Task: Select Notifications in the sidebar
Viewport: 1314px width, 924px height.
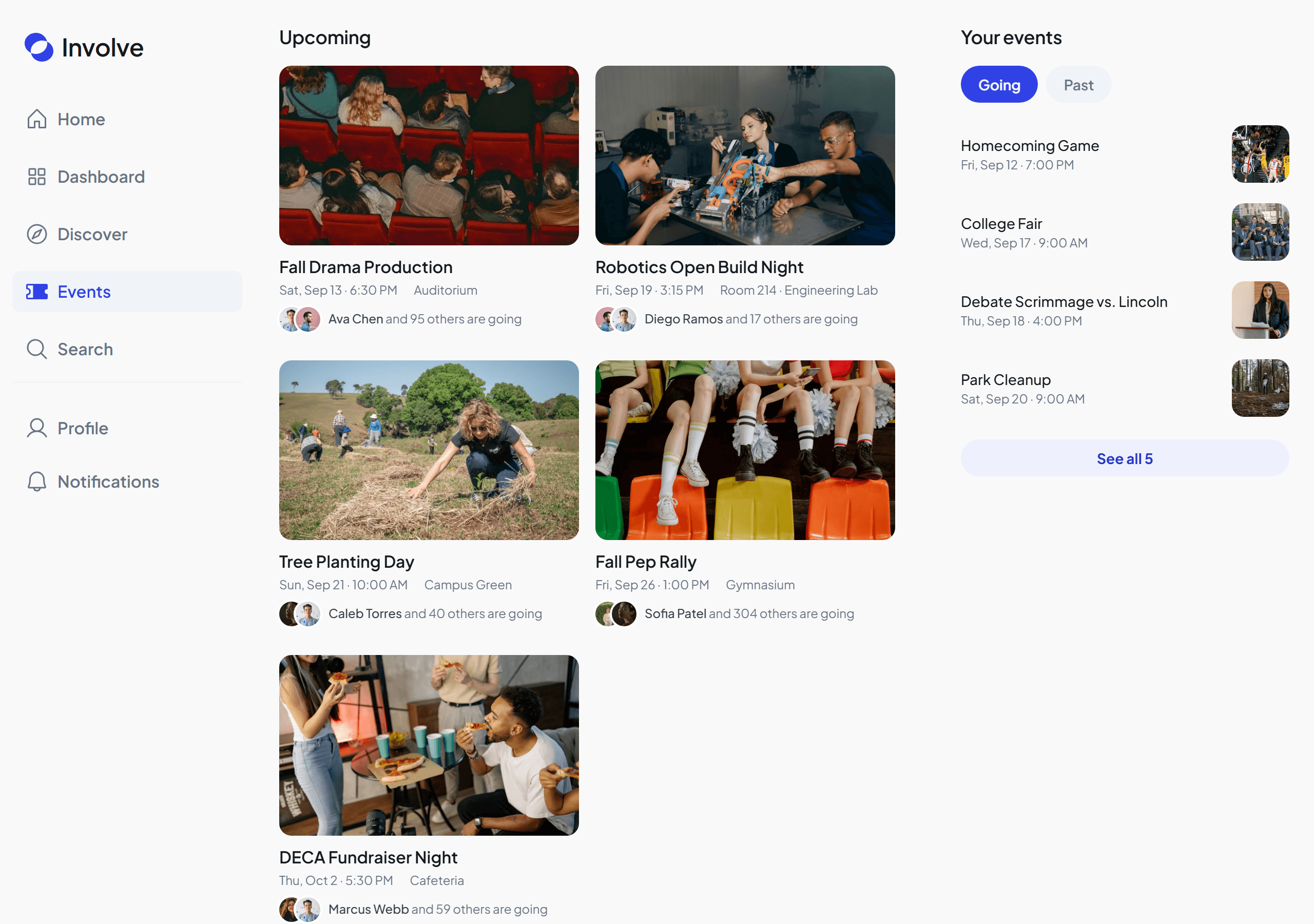Action: [x=127, y=482]
